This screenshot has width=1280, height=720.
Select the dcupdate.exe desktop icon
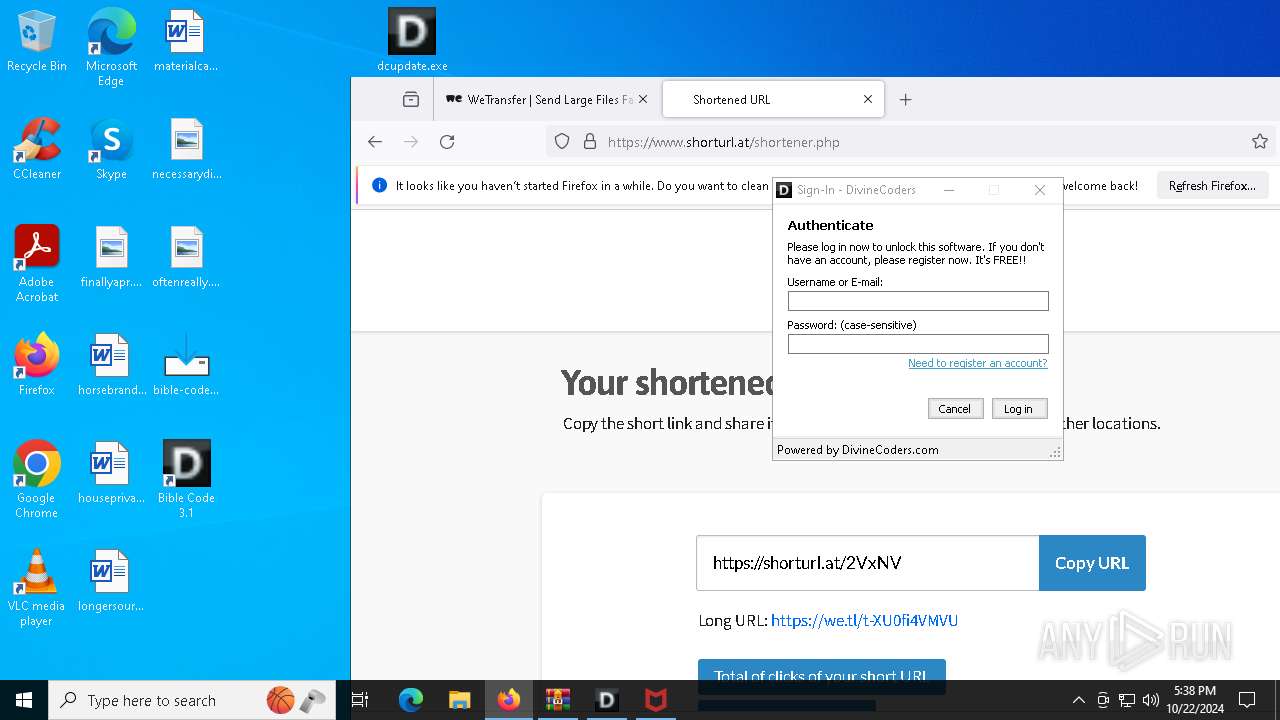[x=412, y=40]
